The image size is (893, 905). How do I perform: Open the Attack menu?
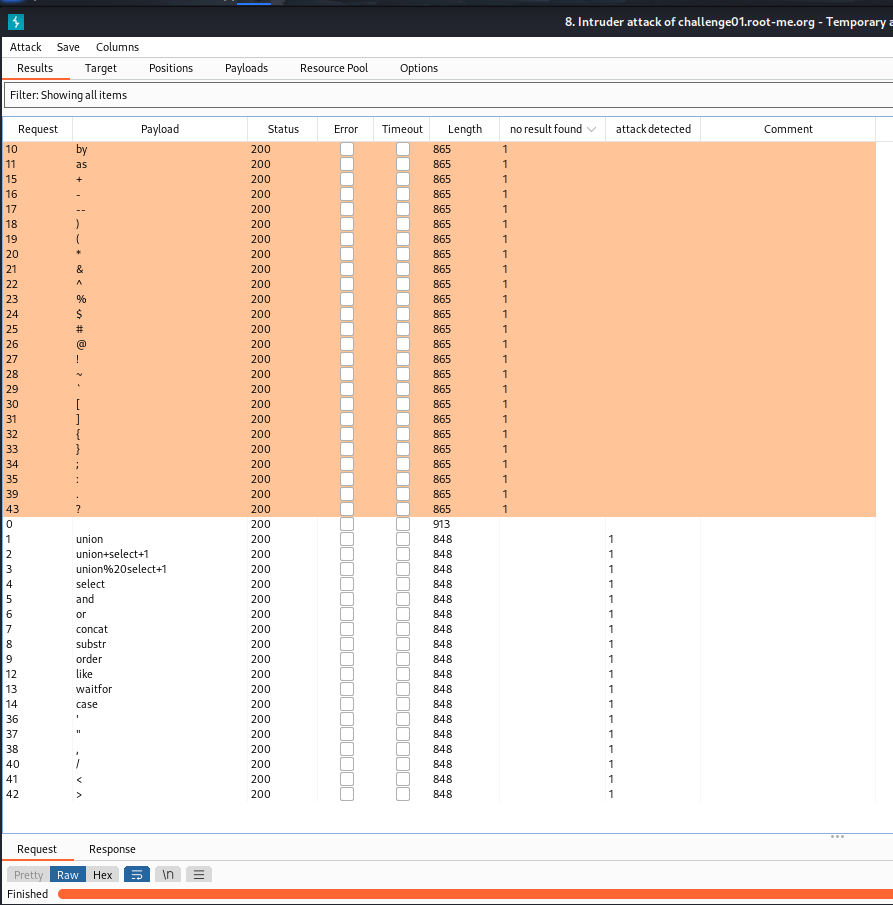tap(25, 47)
